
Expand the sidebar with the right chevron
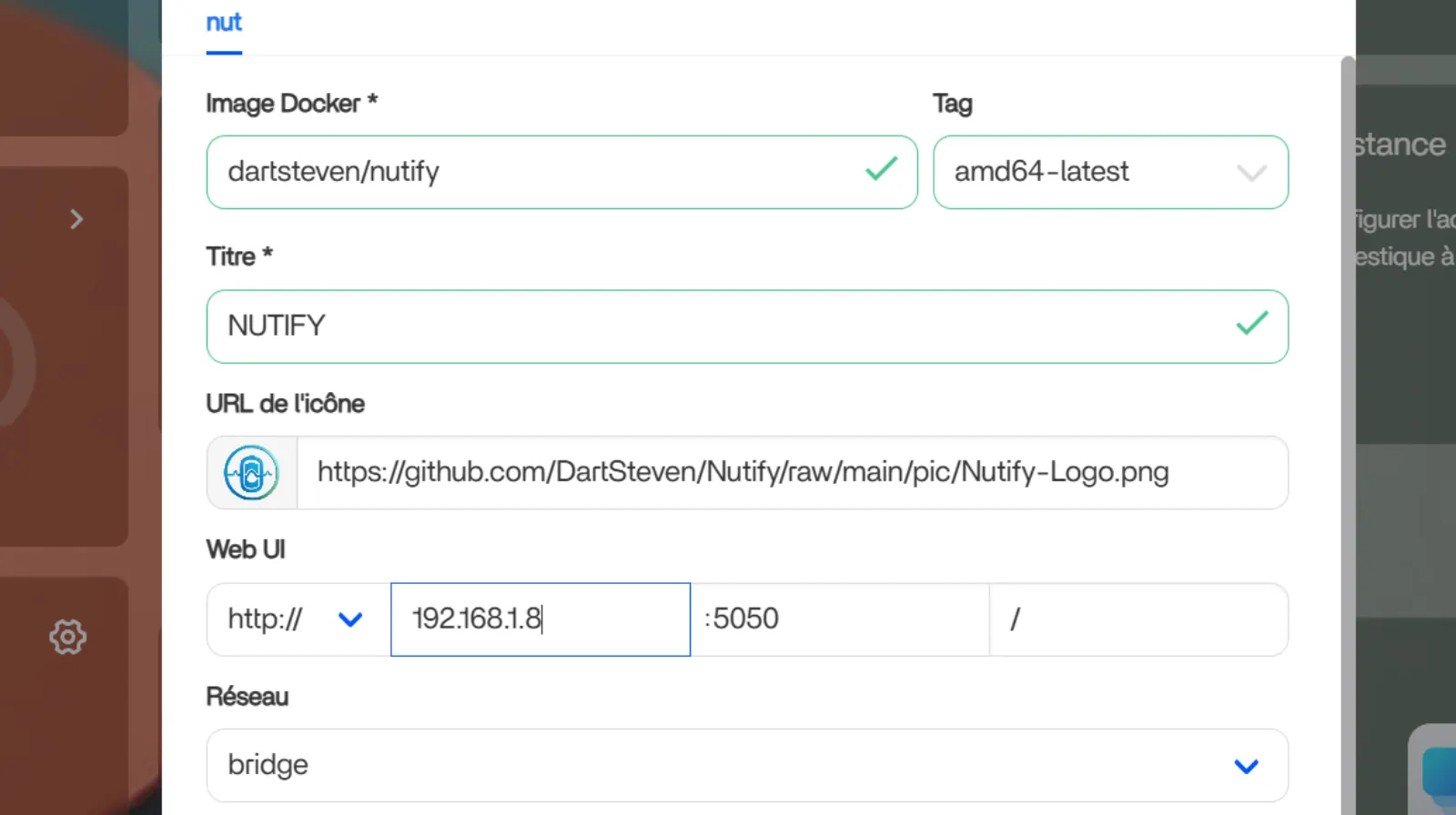click(x=76, y=219)
